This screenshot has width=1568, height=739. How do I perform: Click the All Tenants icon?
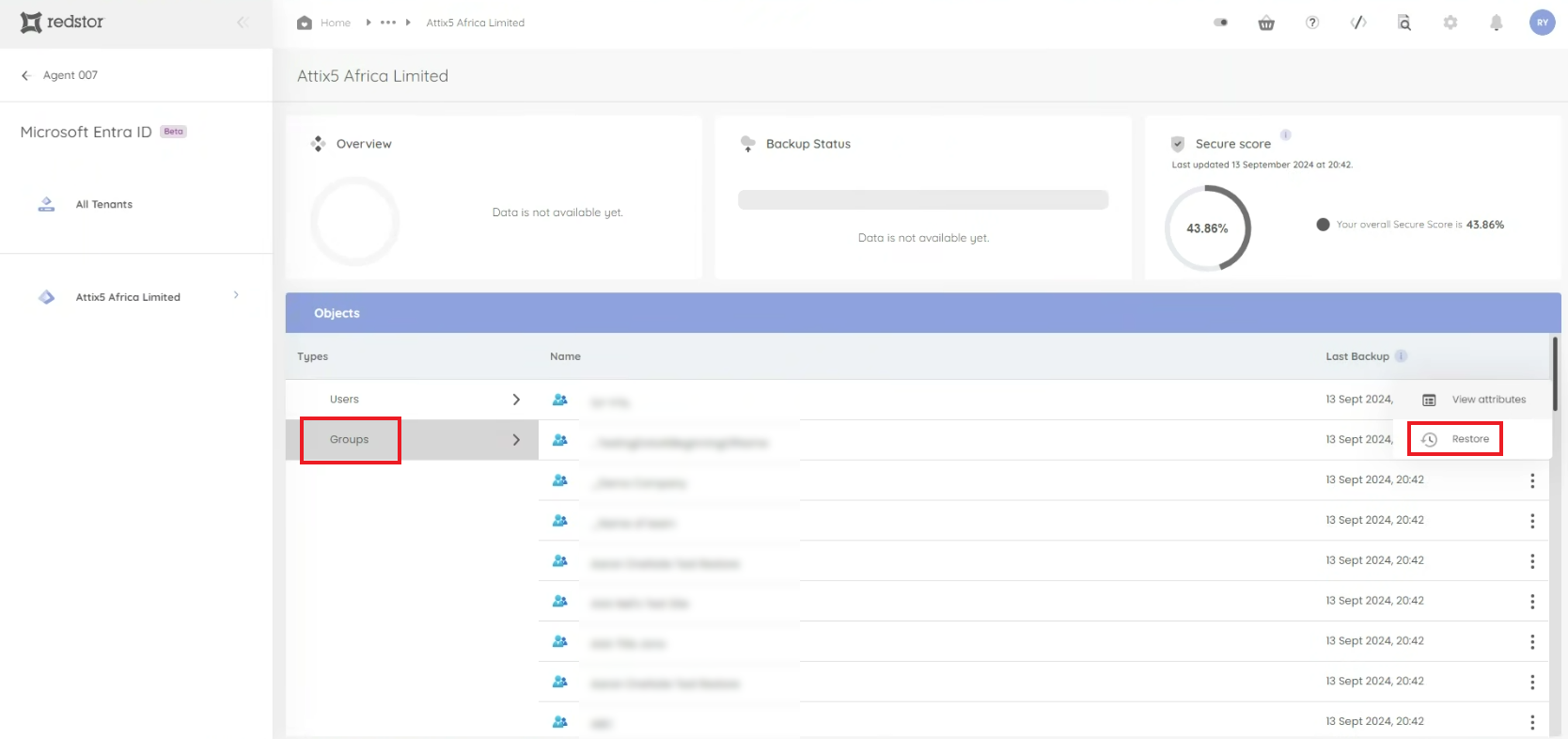[x=46, y=204]
